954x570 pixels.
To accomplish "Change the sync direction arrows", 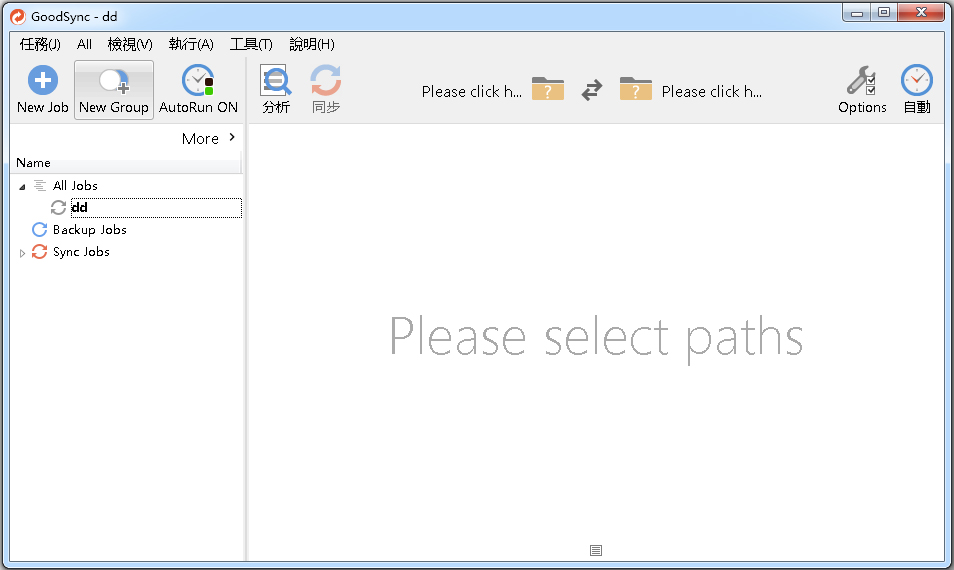I will click(591, 90).
